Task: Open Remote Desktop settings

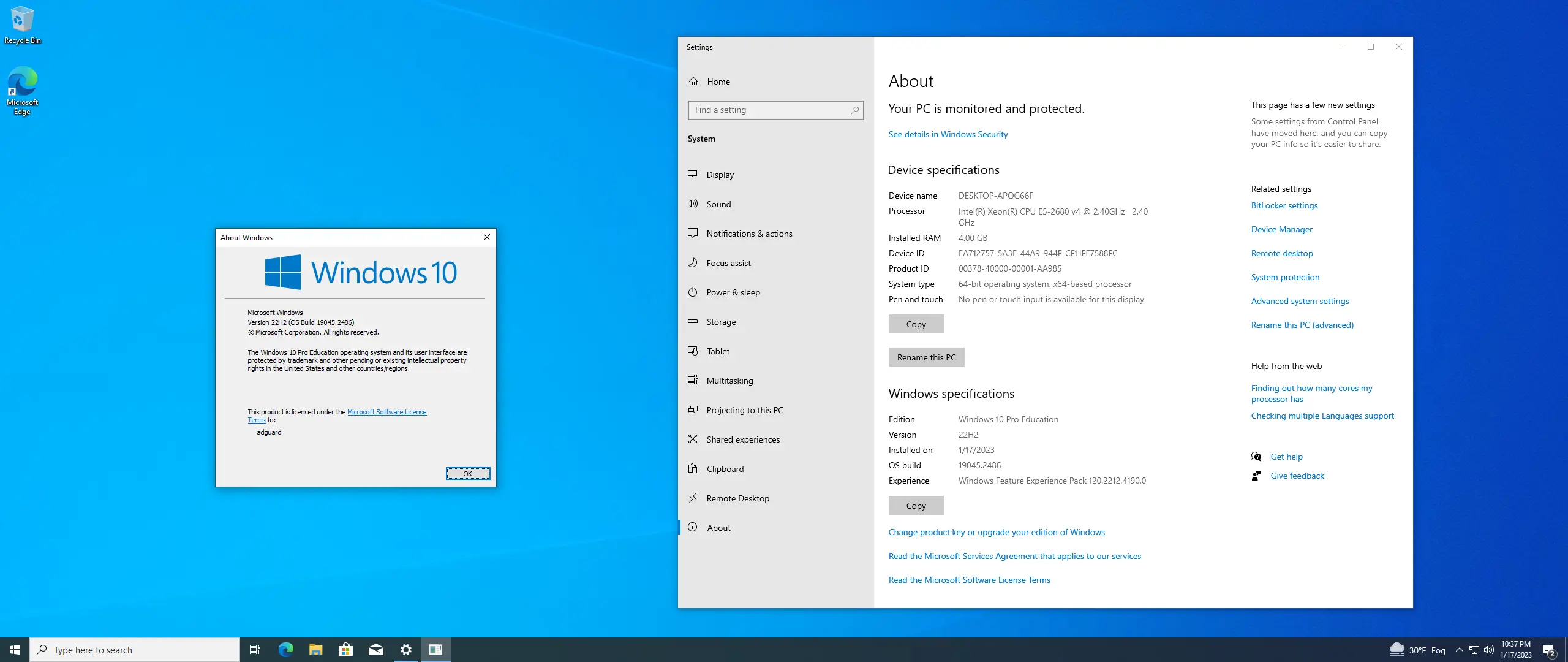Action: (x=737, y=498)
